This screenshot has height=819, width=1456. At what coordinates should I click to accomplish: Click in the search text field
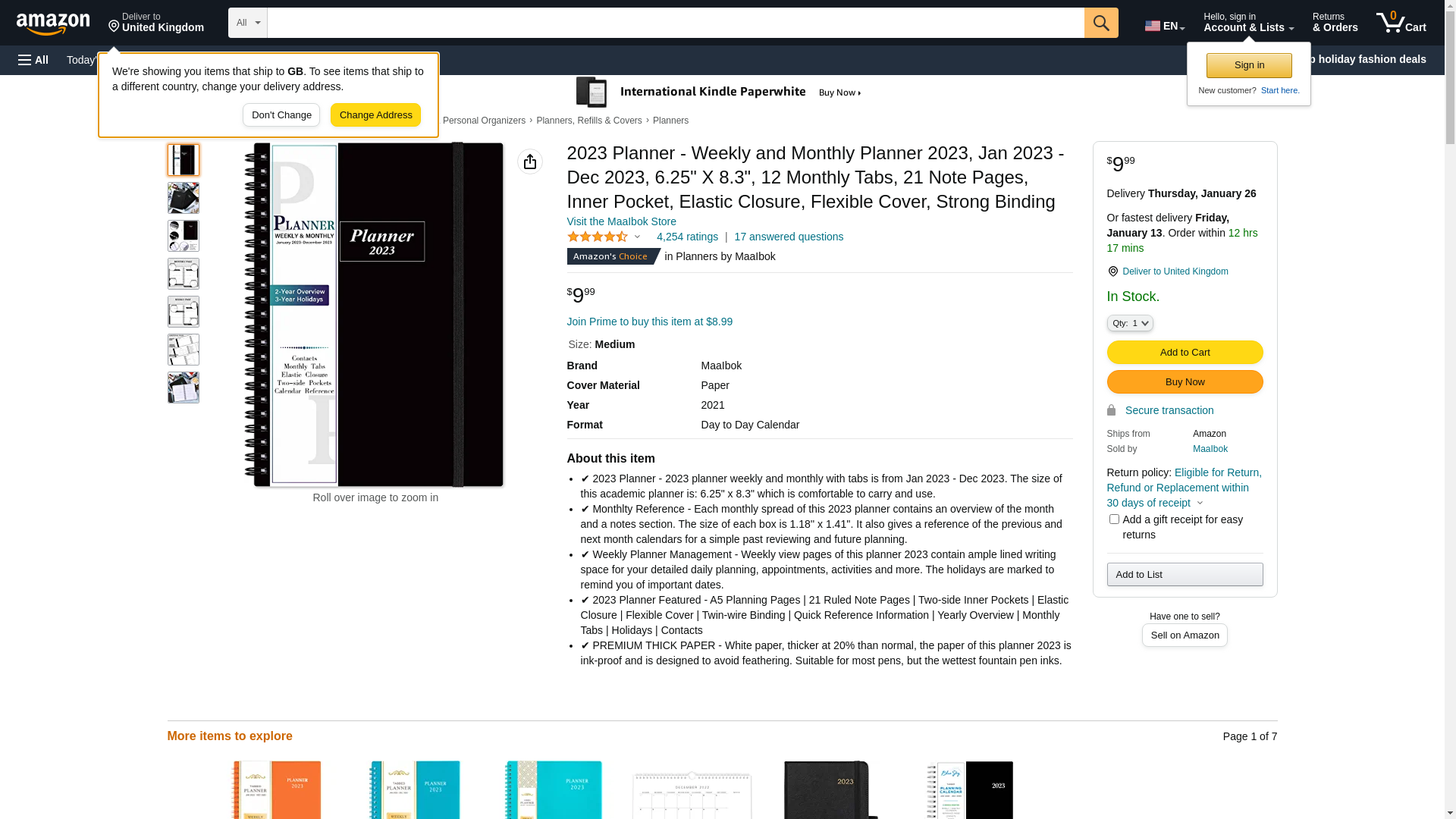[675, 23]
